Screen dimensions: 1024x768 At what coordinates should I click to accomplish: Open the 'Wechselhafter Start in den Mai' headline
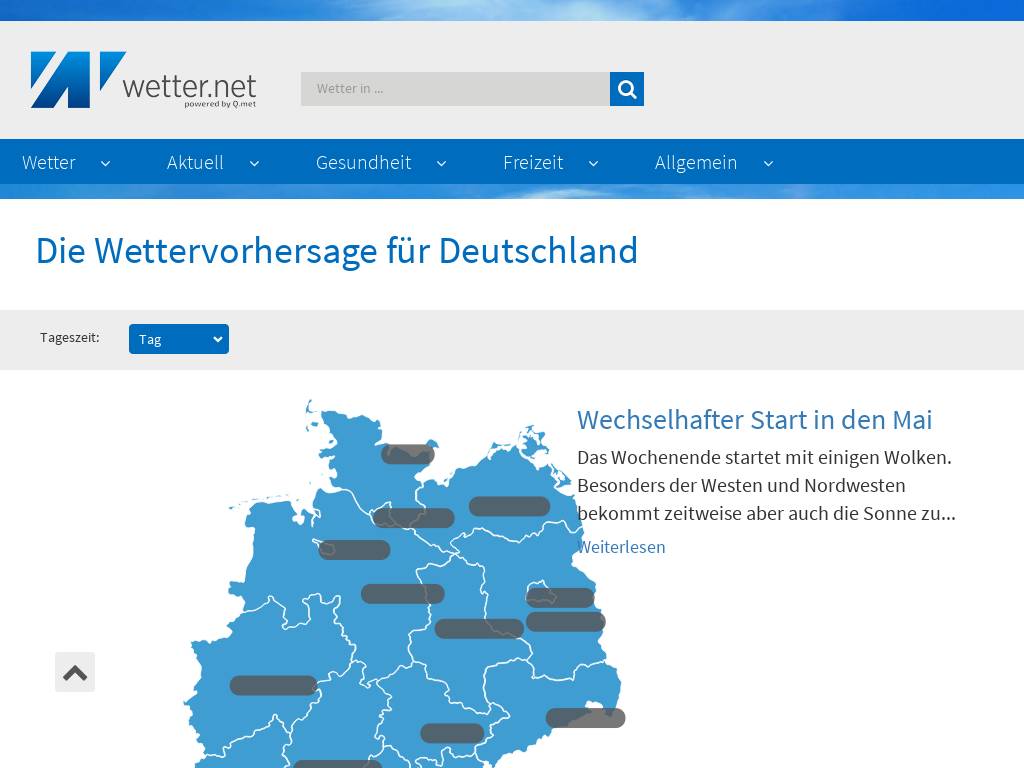[x=754, y=420]
